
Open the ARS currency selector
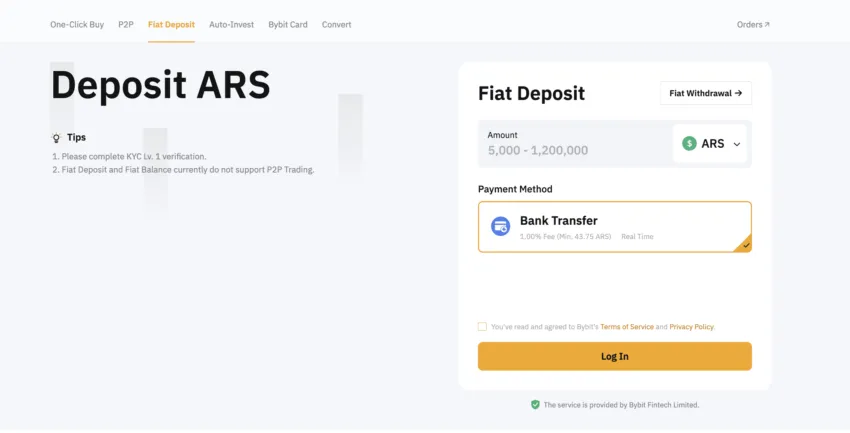(x=710, y=144)
